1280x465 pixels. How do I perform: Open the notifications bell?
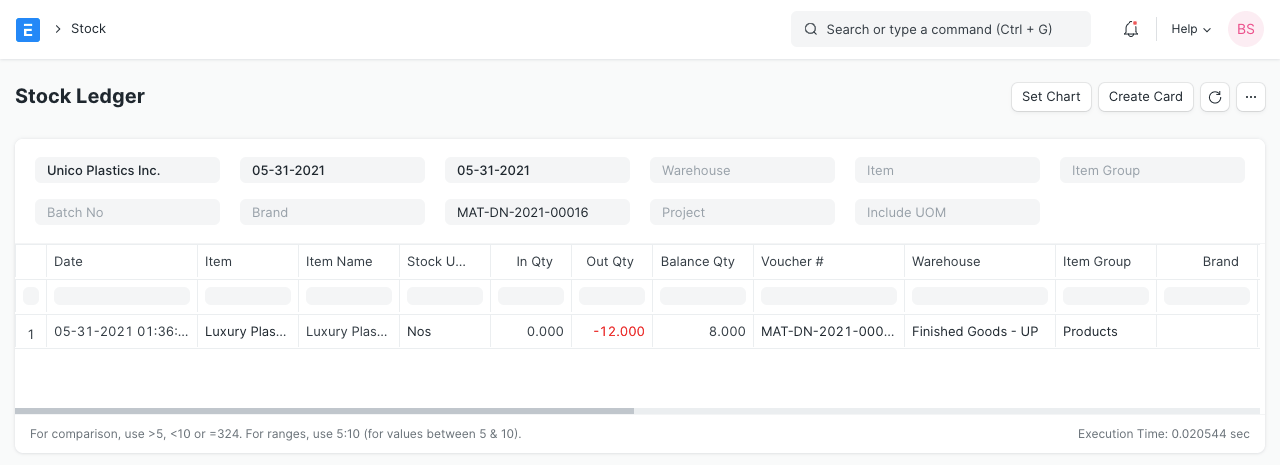[1131, 29]
